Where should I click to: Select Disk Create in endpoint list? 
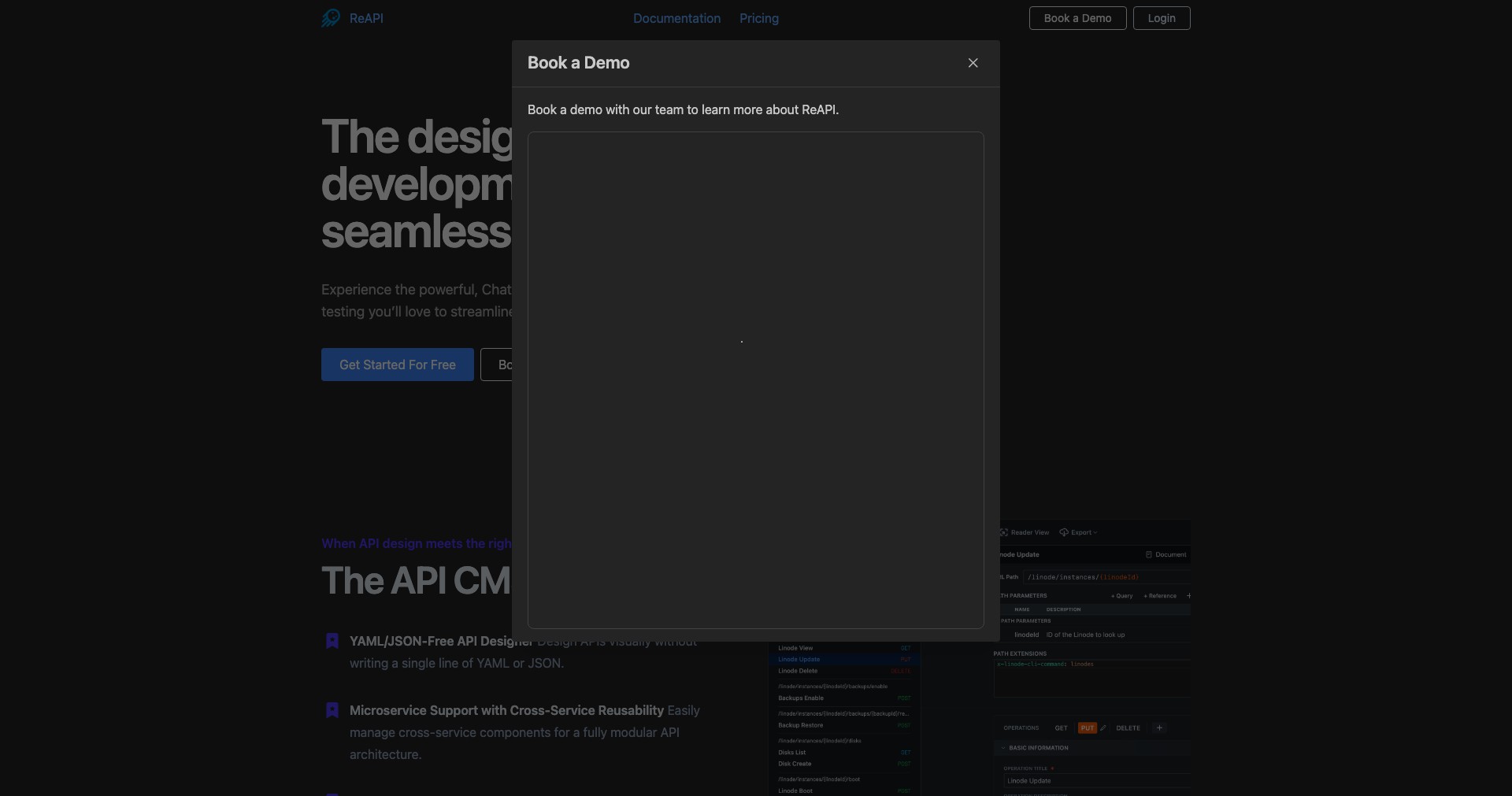[x=844, y=764]
